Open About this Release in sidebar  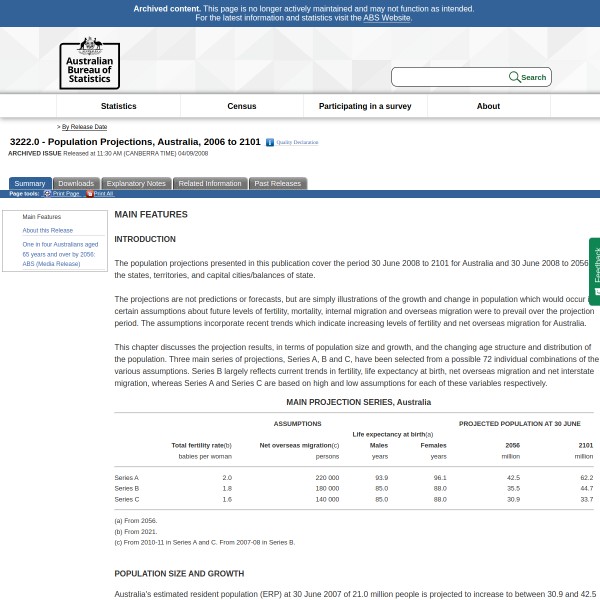[x=47, y=230]
